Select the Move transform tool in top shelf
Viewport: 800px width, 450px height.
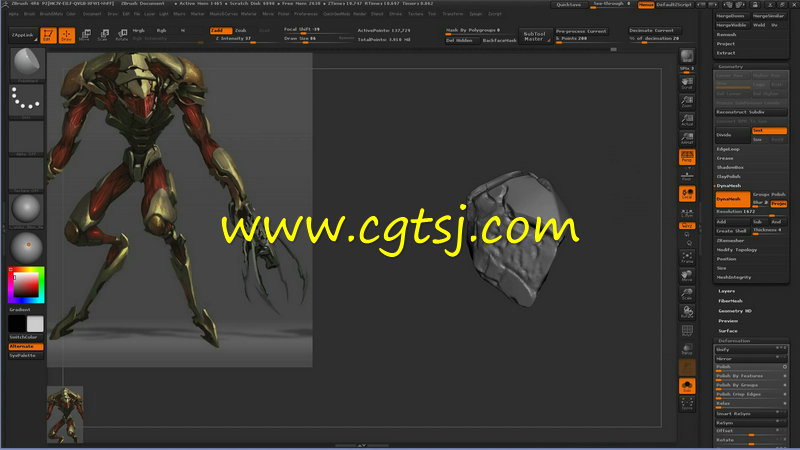tap(85, 35)
